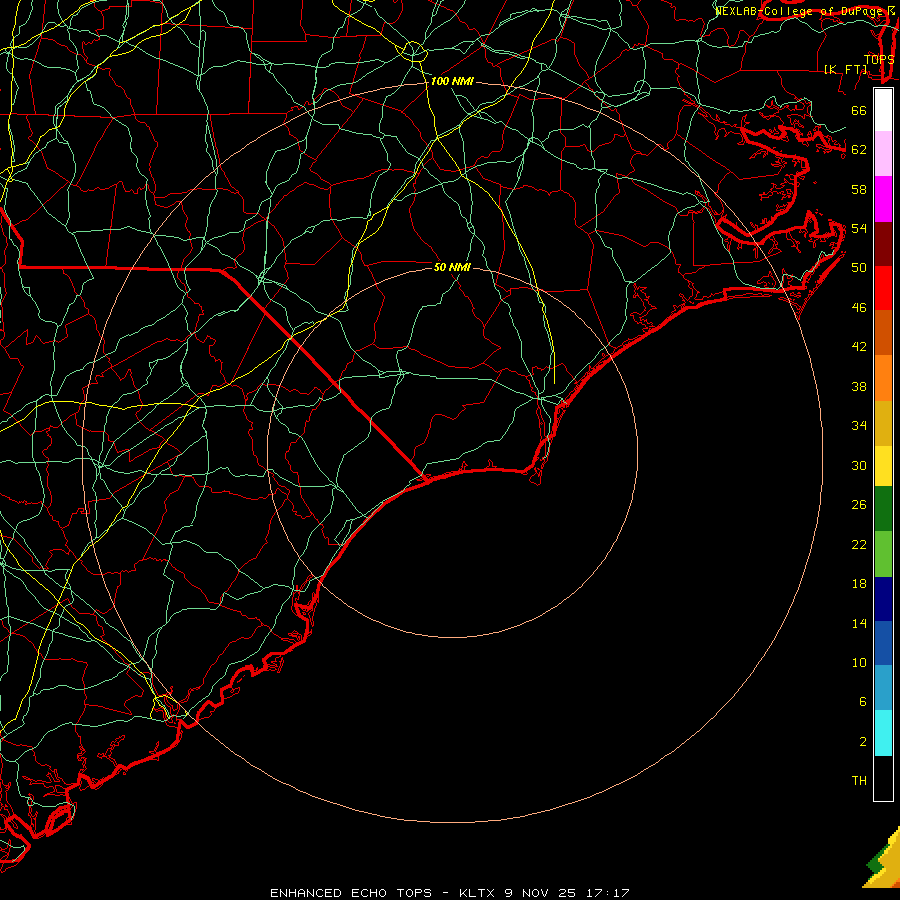Click the "100 NMI" range ring label
This screenshot has height=900, width=900.
[452, 82]
